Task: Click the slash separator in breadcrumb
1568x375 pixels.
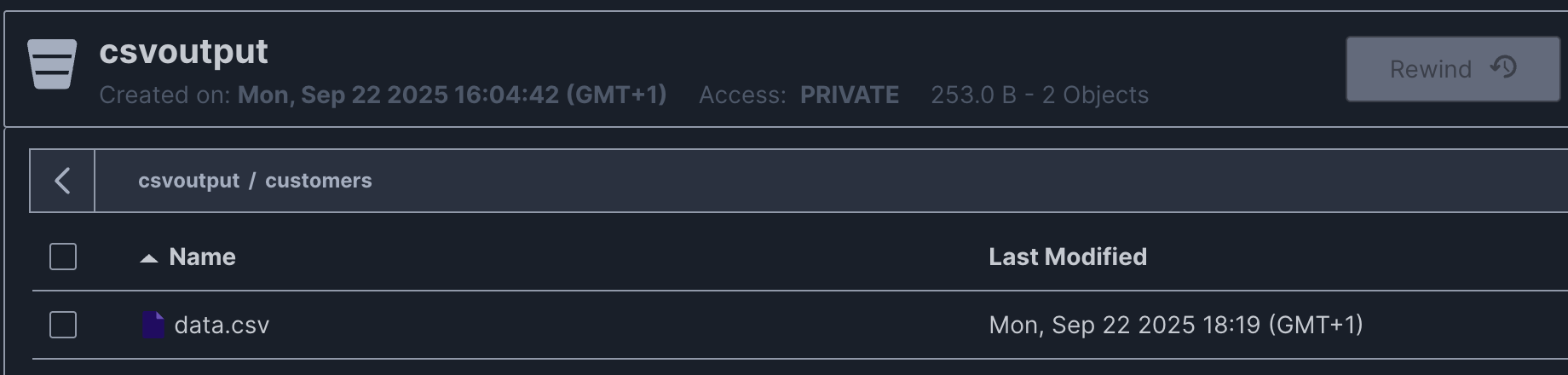Action: pyautogui.click(x=252, y=181)
